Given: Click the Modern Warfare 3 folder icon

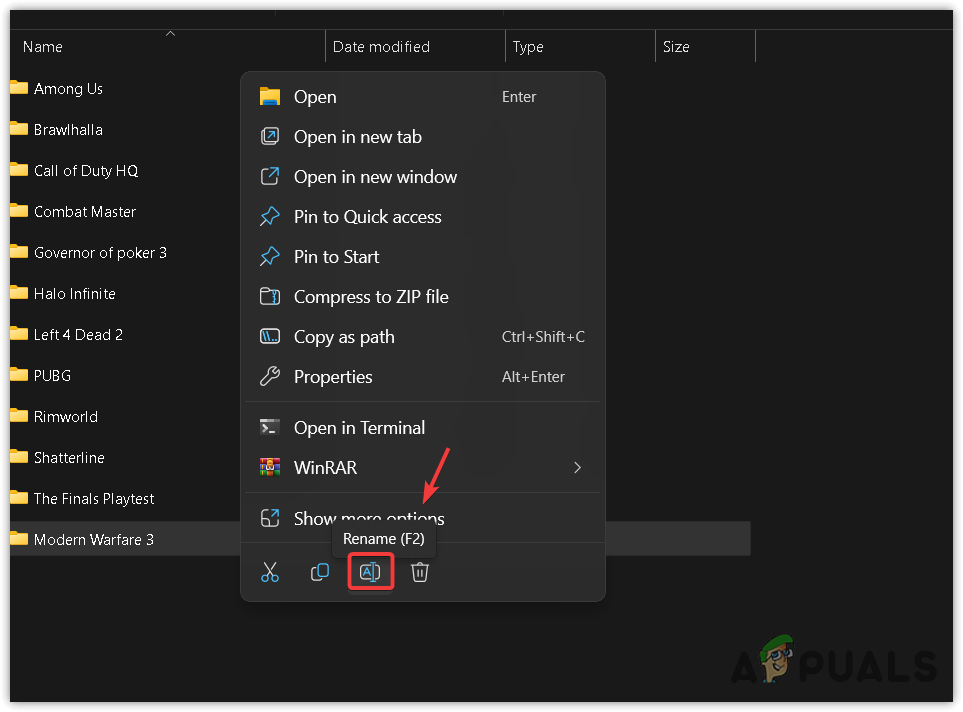Looking at the screenshot, I should (19, 539).
